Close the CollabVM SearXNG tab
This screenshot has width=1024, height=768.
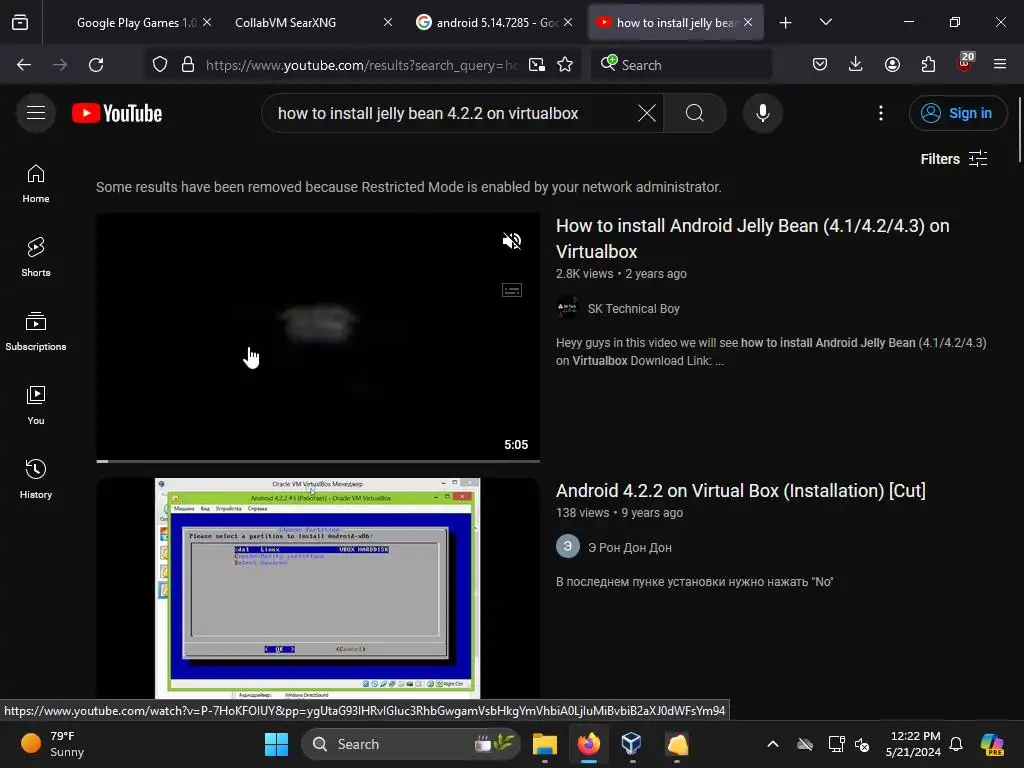pyautogui.click(x=388, y=22)
